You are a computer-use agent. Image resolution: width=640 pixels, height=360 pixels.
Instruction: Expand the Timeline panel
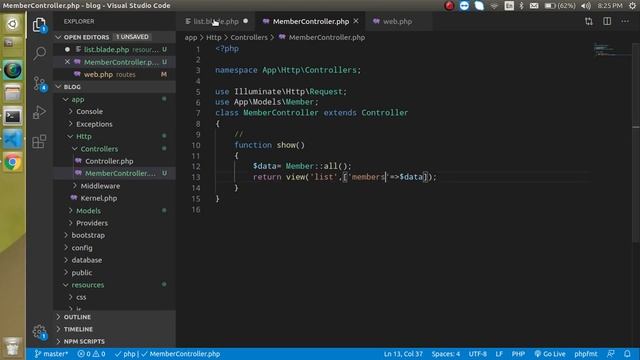115,329
